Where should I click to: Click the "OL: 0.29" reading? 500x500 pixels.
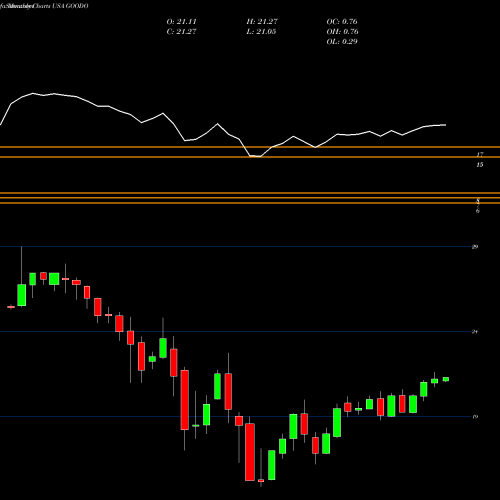click(x=342, y=42)
